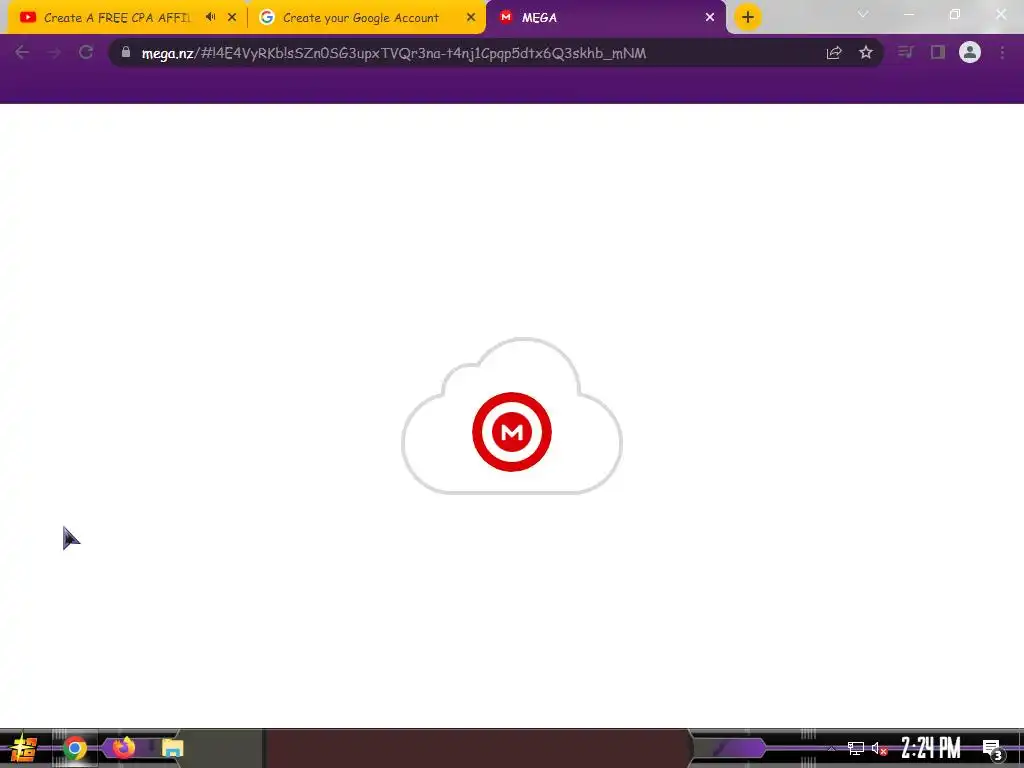
Task: Open the media control icon in toolbar
Action: (905, 52)
